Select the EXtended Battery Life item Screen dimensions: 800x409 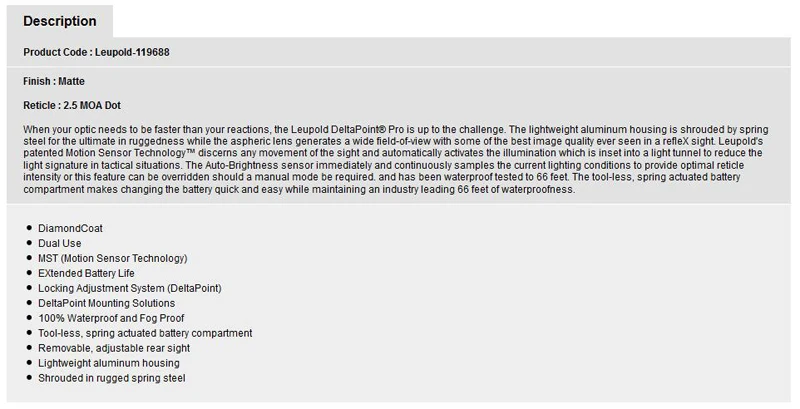[86, 273]
